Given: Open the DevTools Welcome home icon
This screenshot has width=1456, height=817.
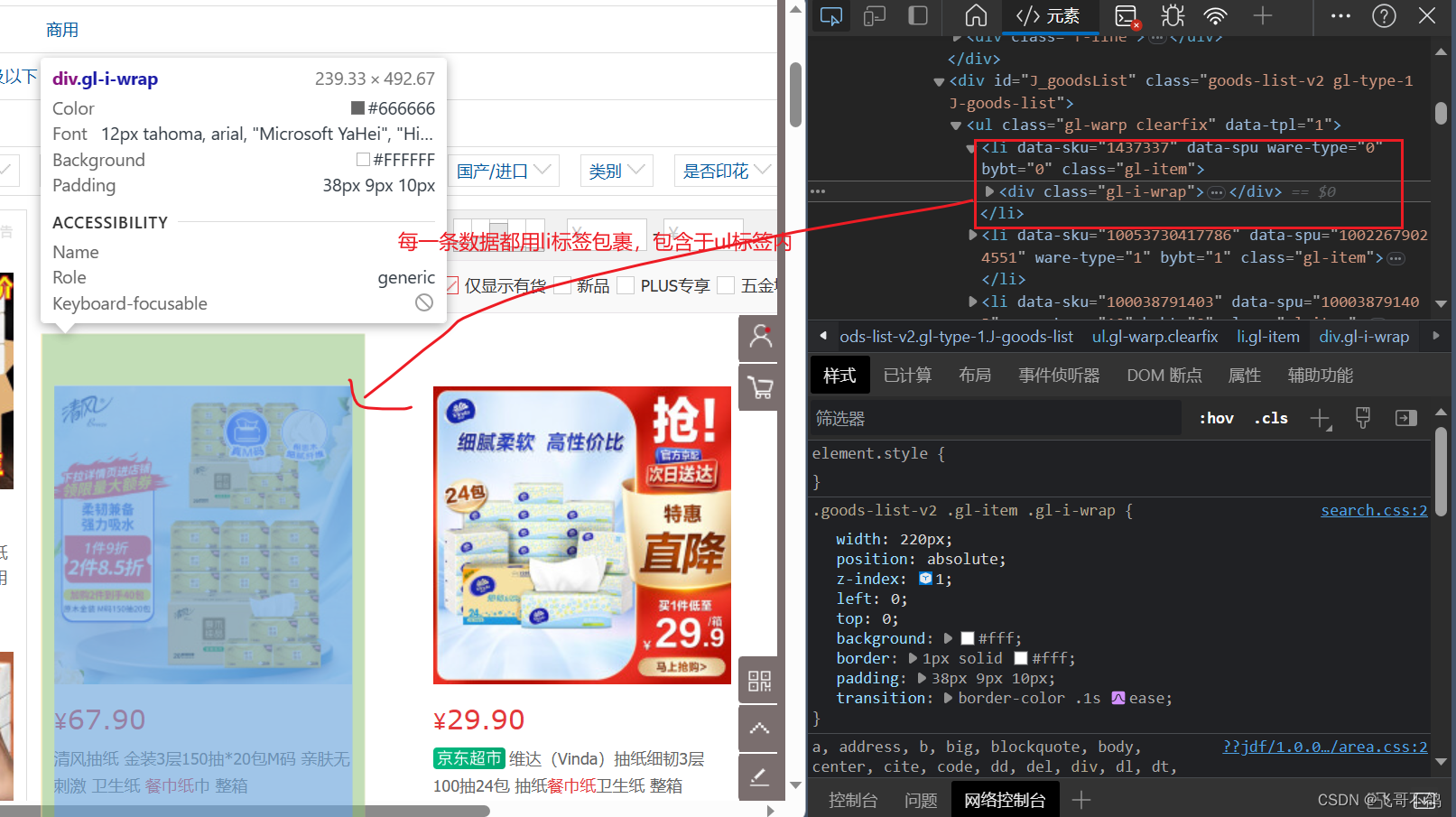Looking at the screenshot, I should pos(976,16).
